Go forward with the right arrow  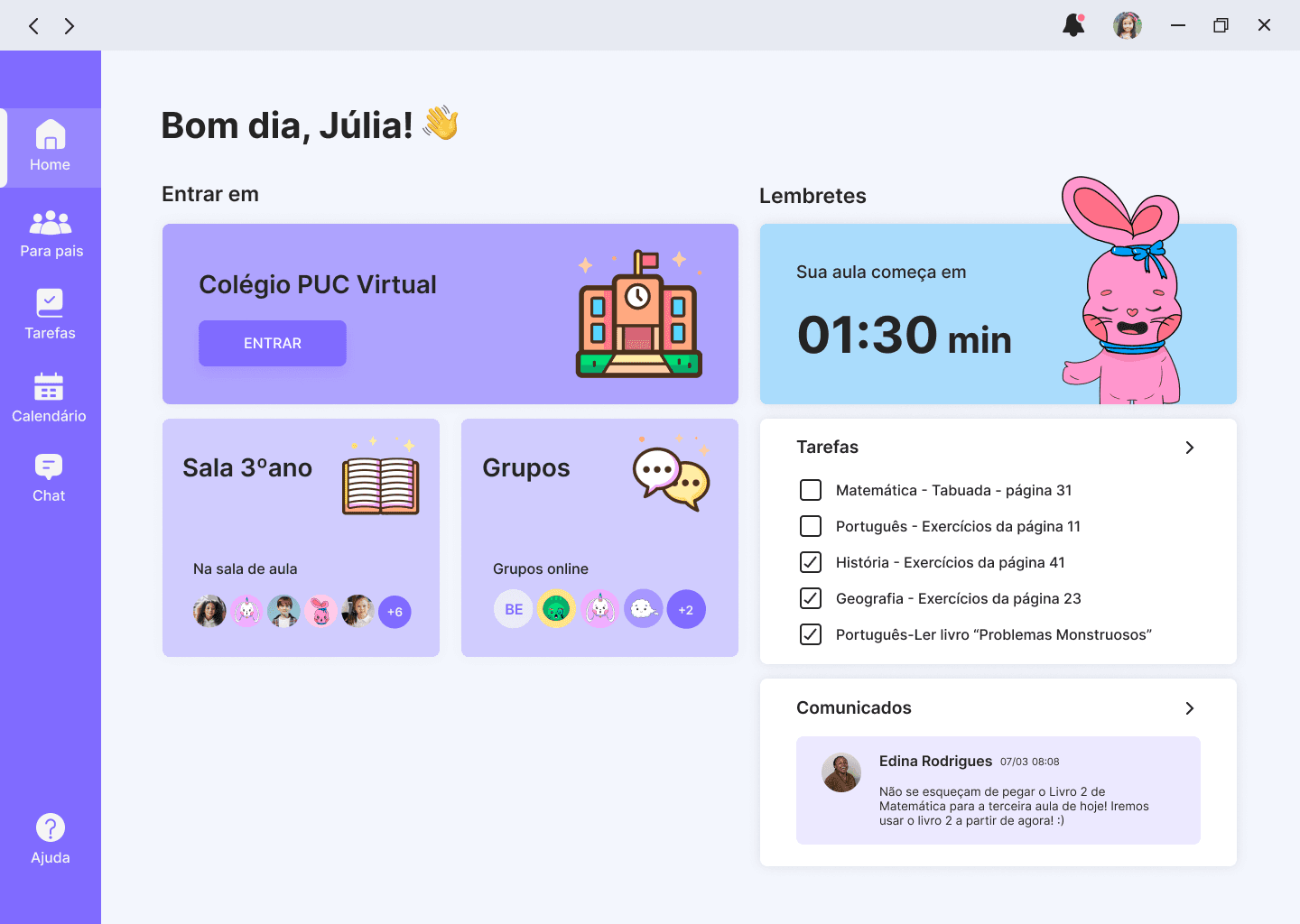click(x=70, y=26)
